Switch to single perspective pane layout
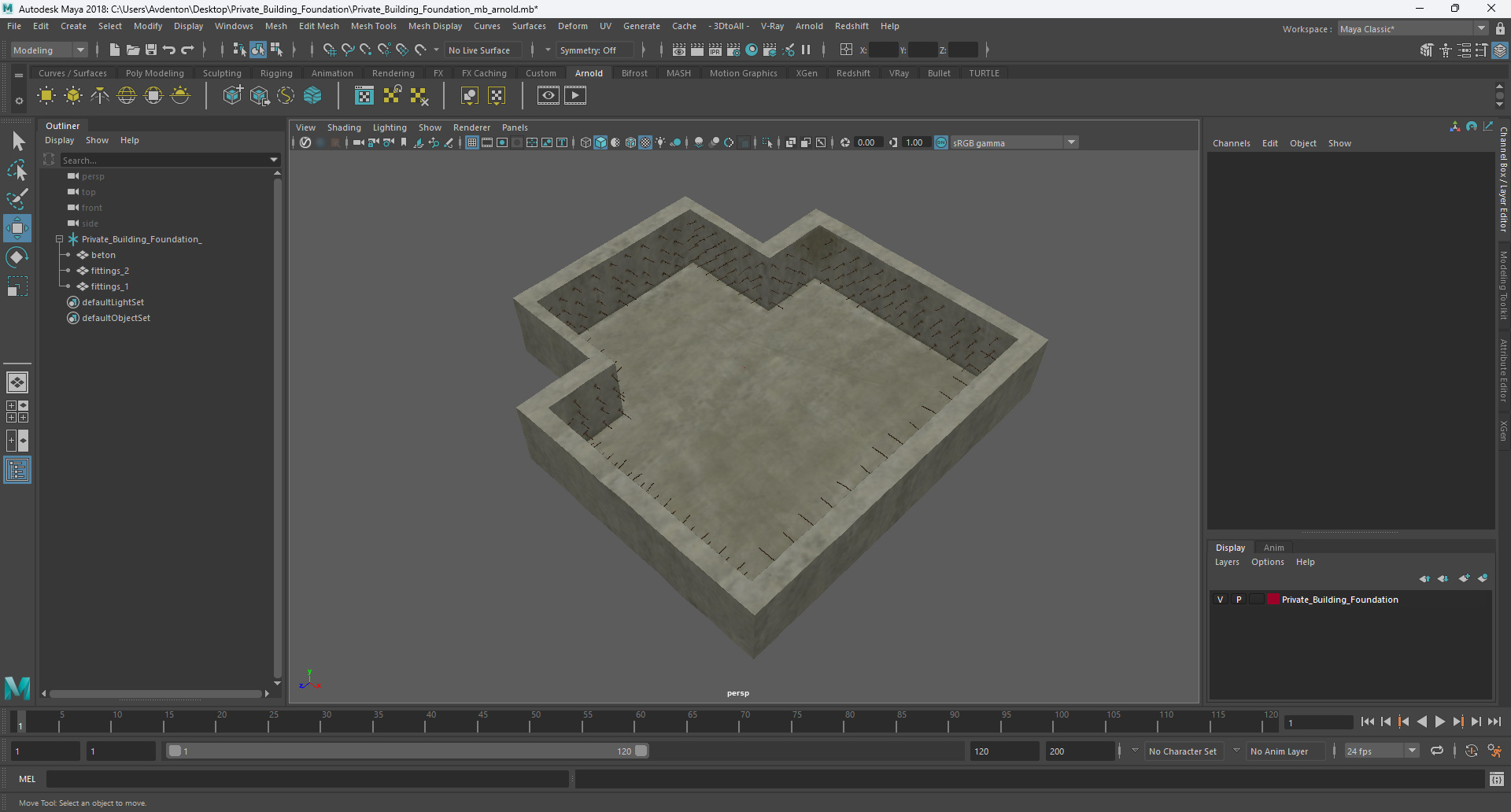The image size is (1511, 812). [x=17, y=382]
